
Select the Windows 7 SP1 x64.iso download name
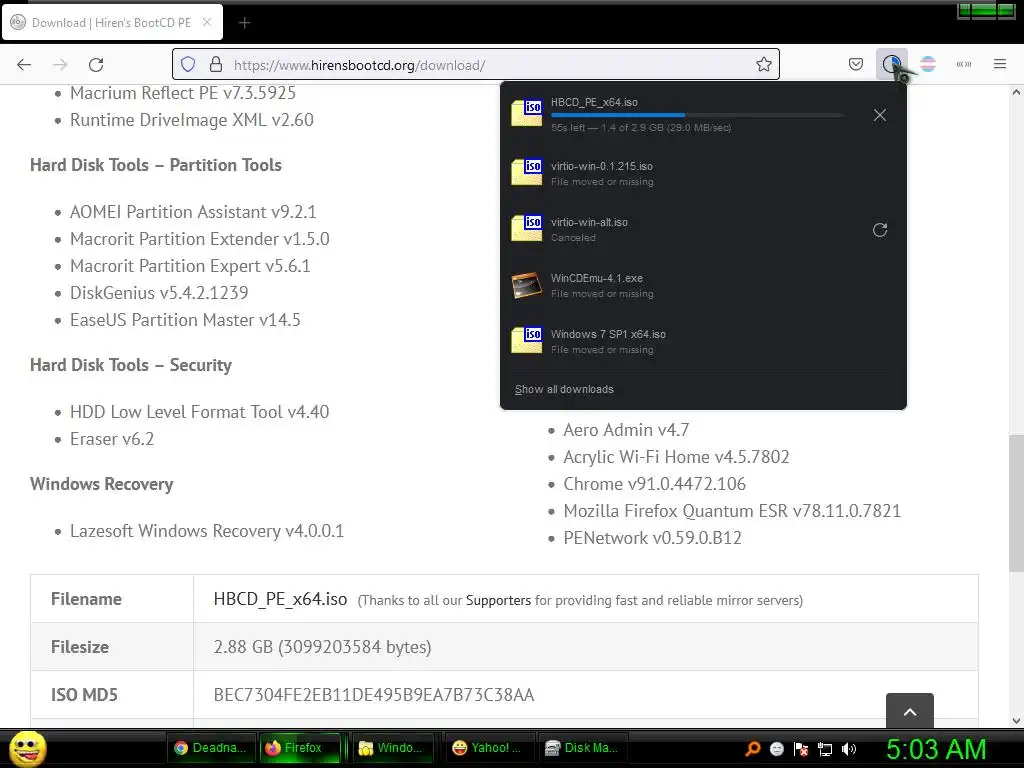(608, 334)
